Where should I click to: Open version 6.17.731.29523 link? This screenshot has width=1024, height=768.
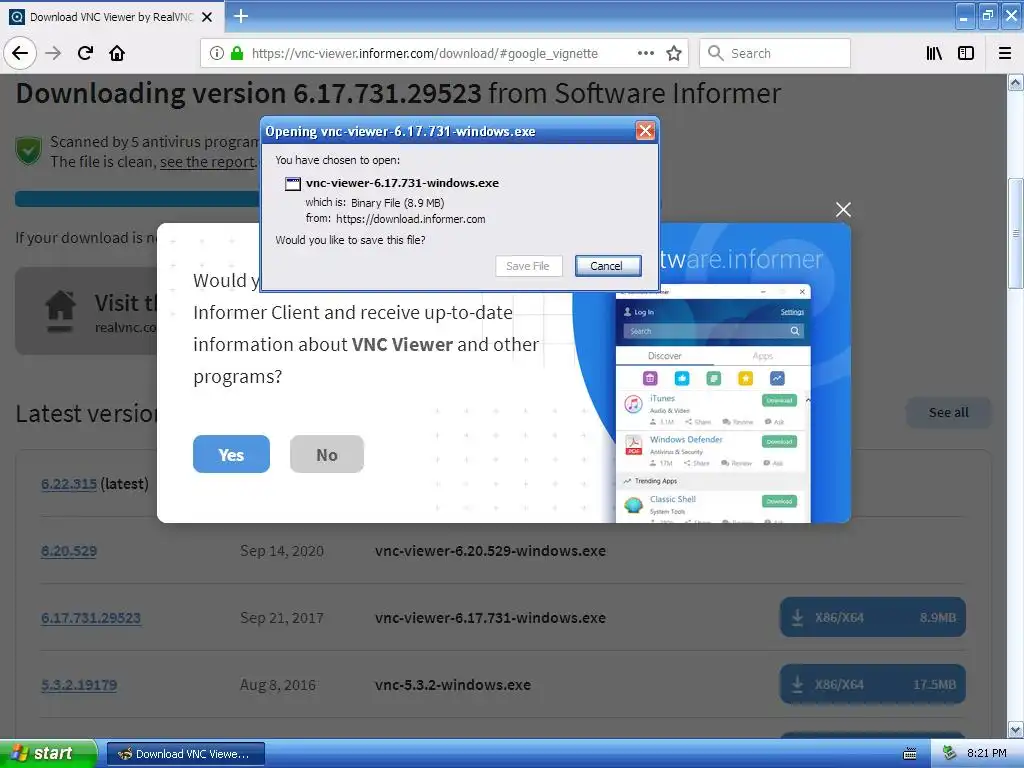pyautogui.click(x=91, y=618)
